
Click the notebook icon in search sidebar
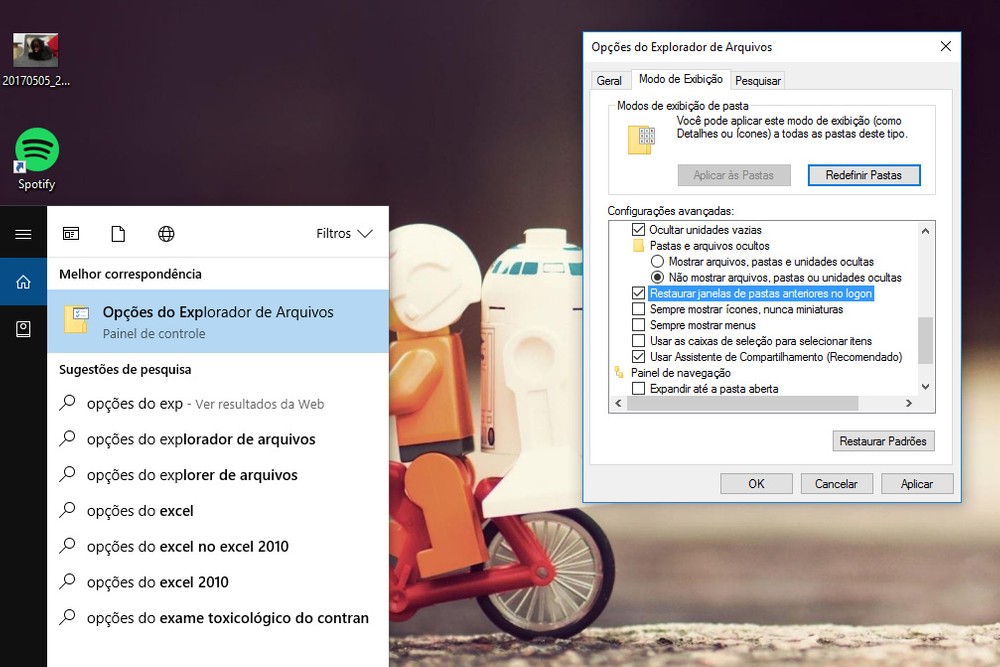(23, 329)
